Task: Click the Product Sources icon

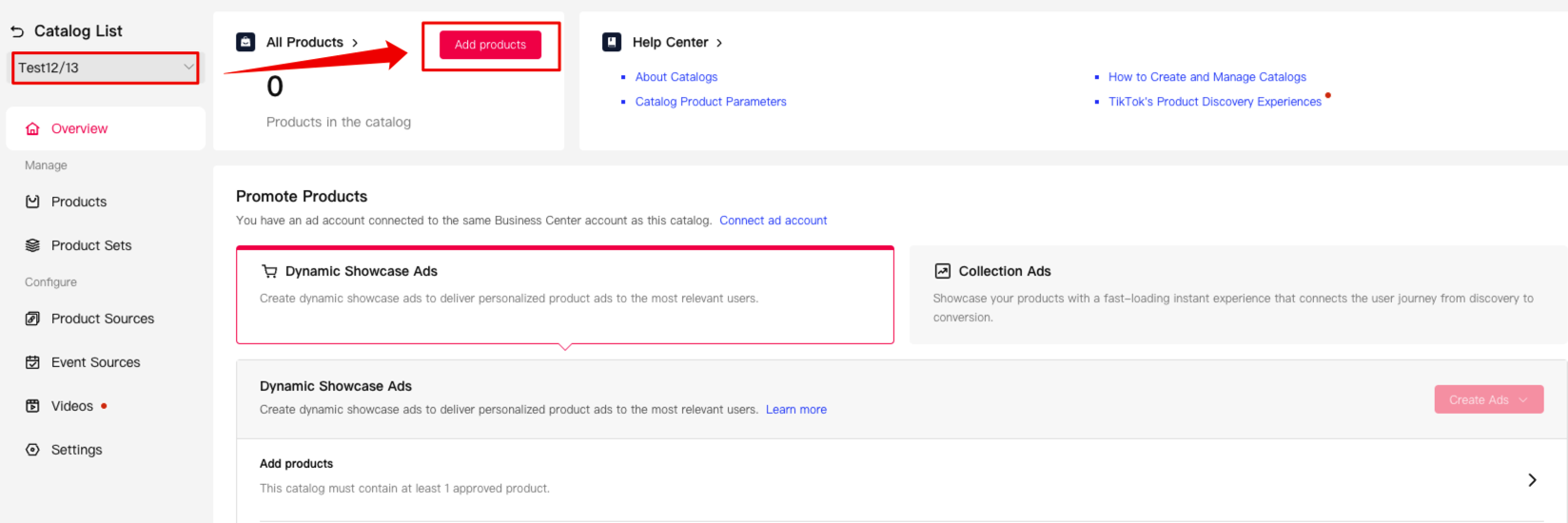Action: pyautogui.click(x=32, y=319)
